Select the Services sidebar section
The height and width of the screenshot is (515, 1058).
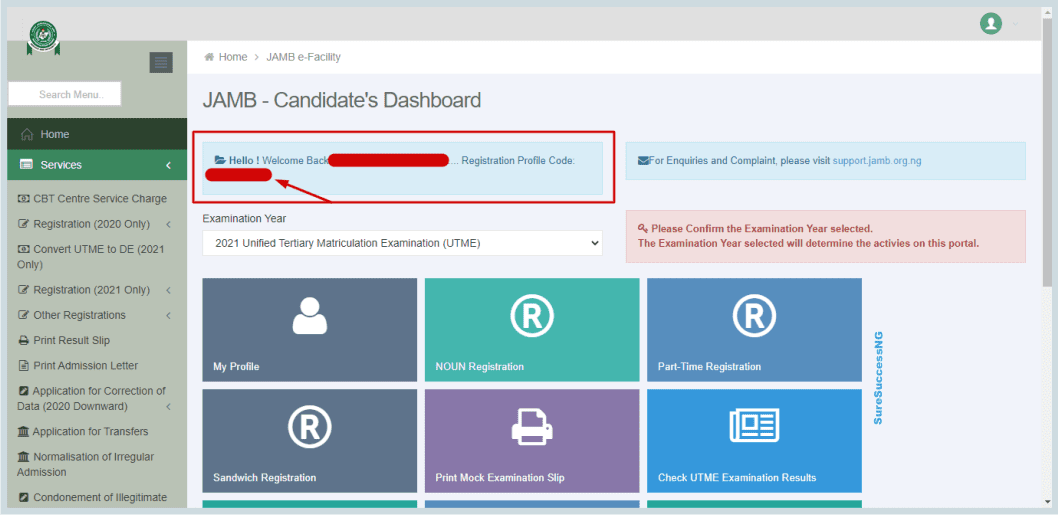[x=97, y=165]
